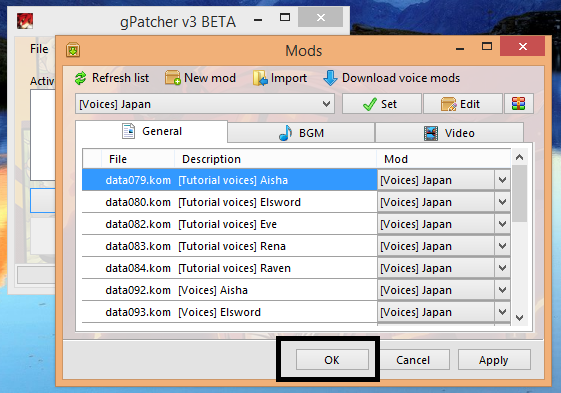Switch to the BGM tab

301,133
